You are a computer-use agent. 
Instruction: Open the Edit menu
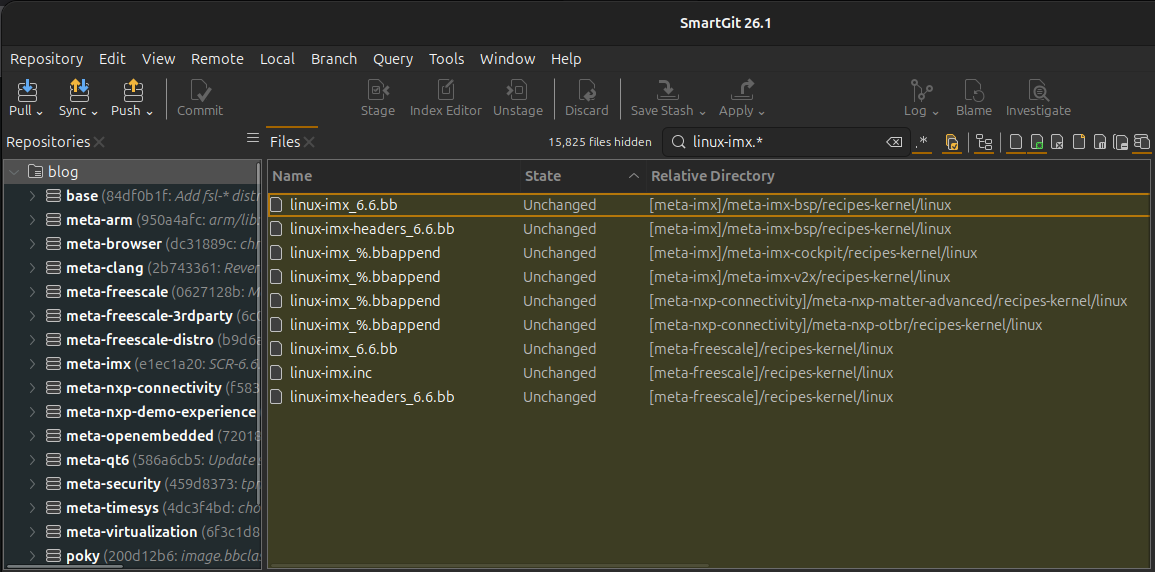click(x=113, y=59)
